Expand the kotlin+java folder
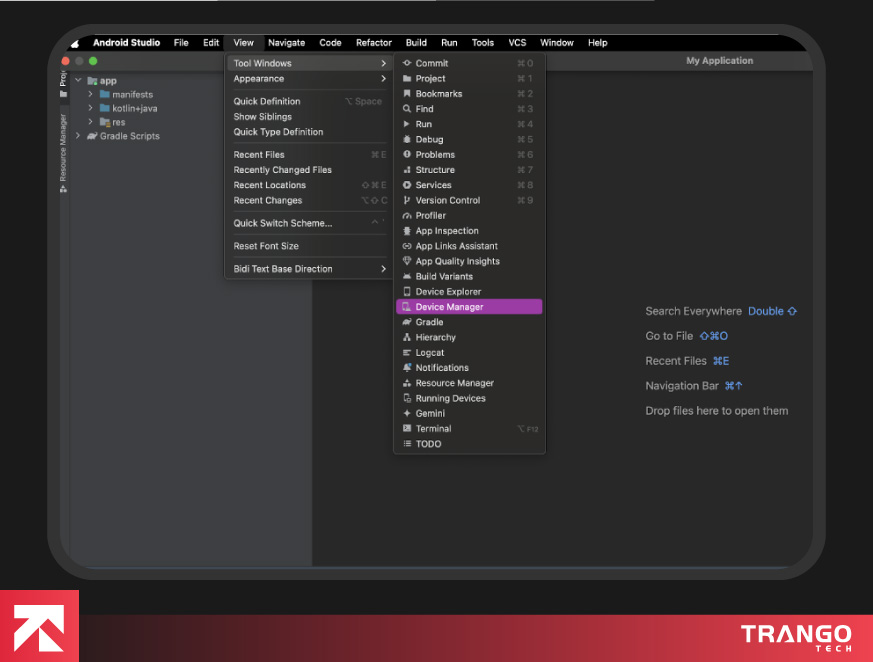Screen dimensions: 873x662 coord(89,108)
